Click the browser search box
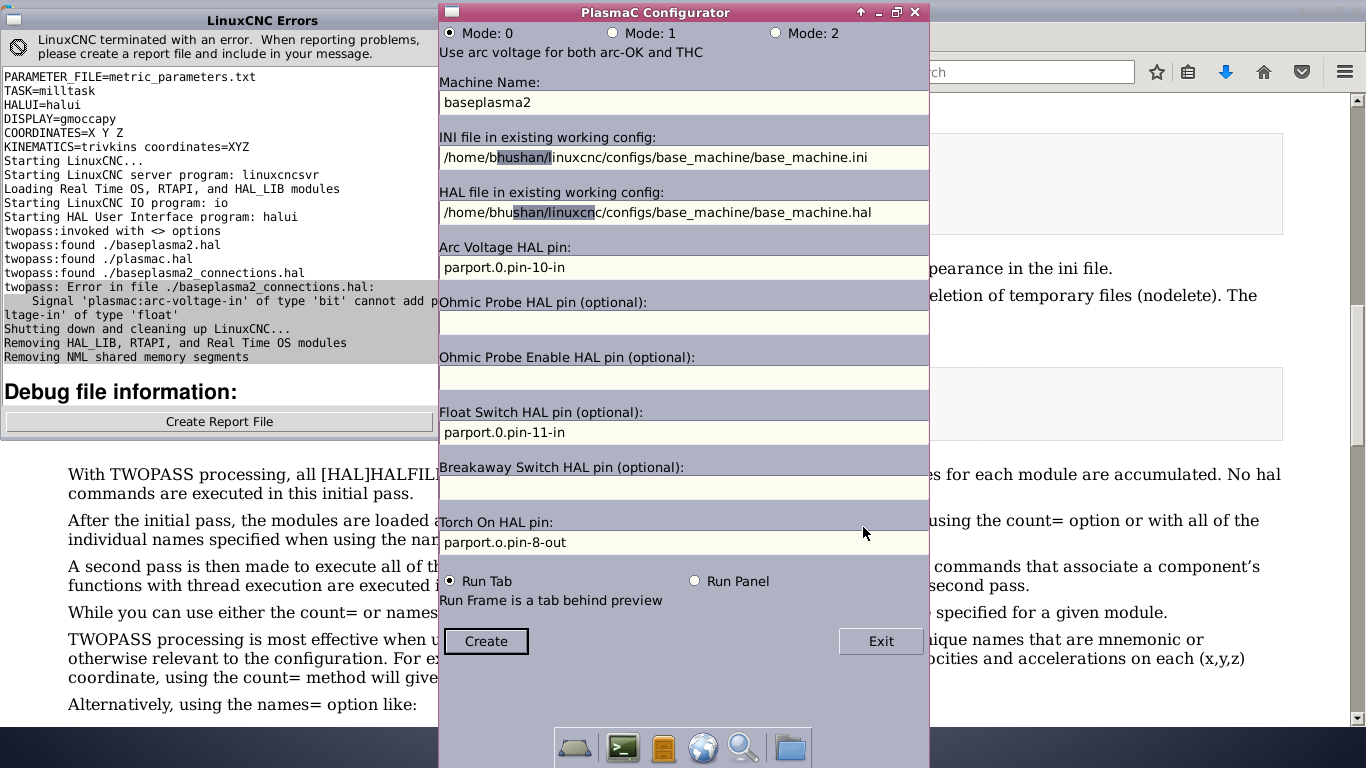 1032,72
